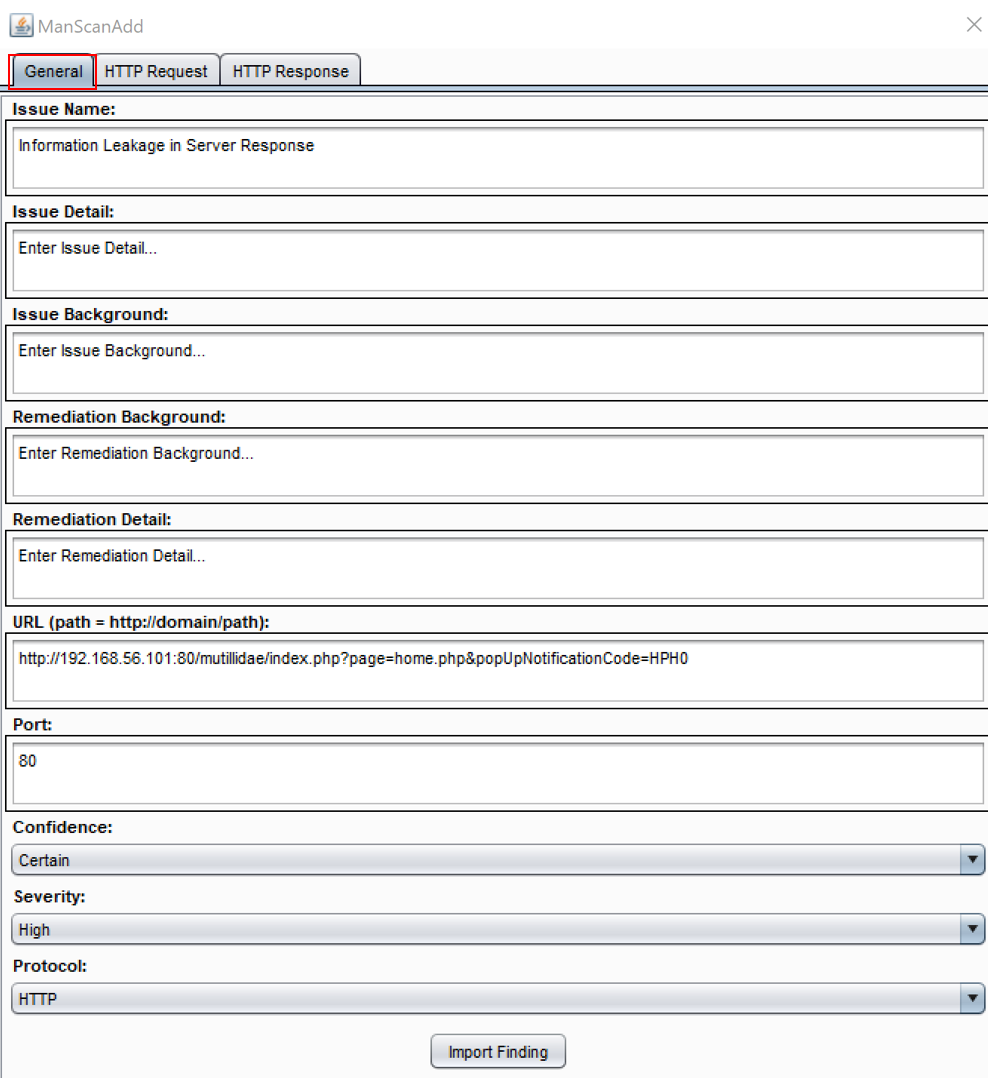This screenshot has width=988, height=1078.
Task: Close the ManScanAdd window
Action: pos(973,25)
